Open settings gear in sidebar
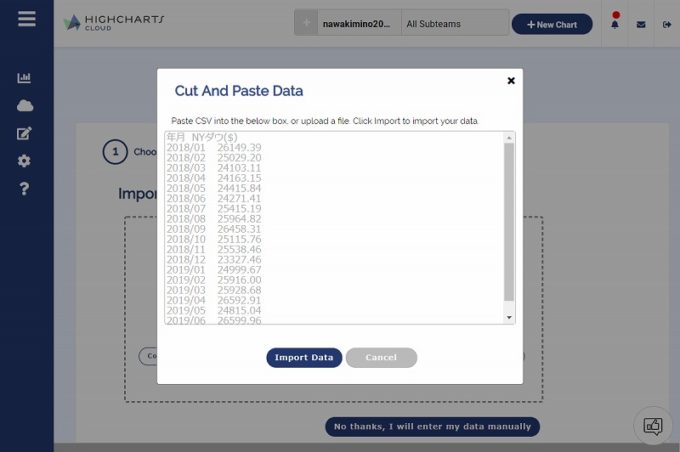This screenshot has height=452, width=680. coord(24,161)
